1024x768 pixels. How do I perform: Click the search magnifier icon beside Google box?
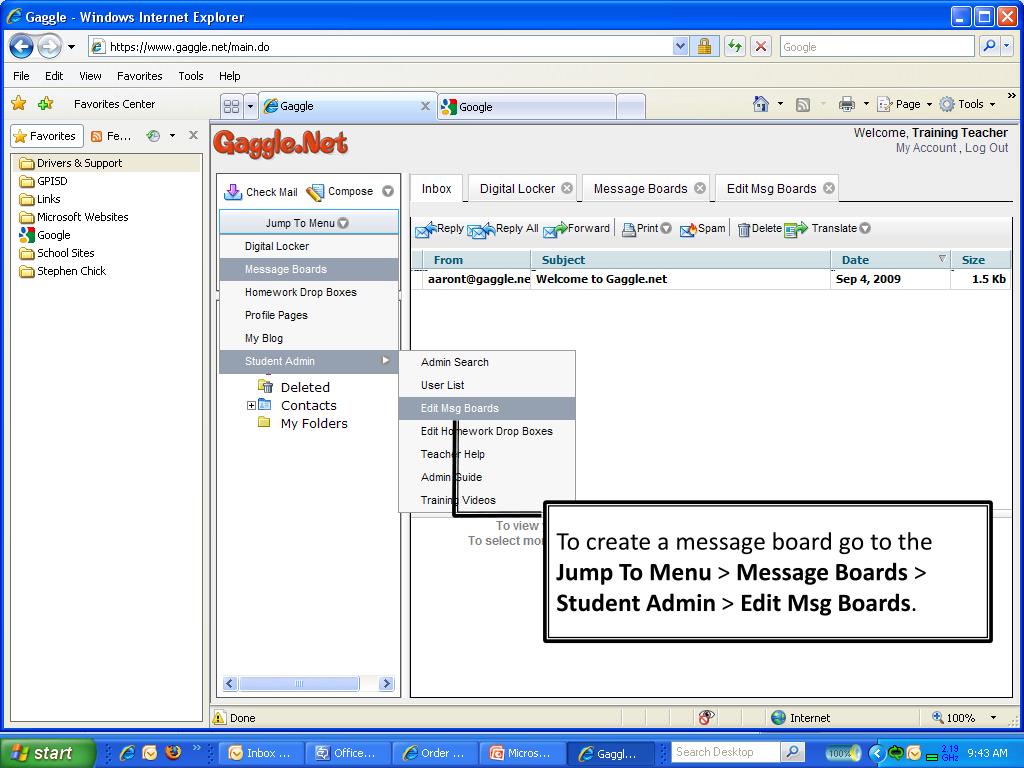point(989,46)
